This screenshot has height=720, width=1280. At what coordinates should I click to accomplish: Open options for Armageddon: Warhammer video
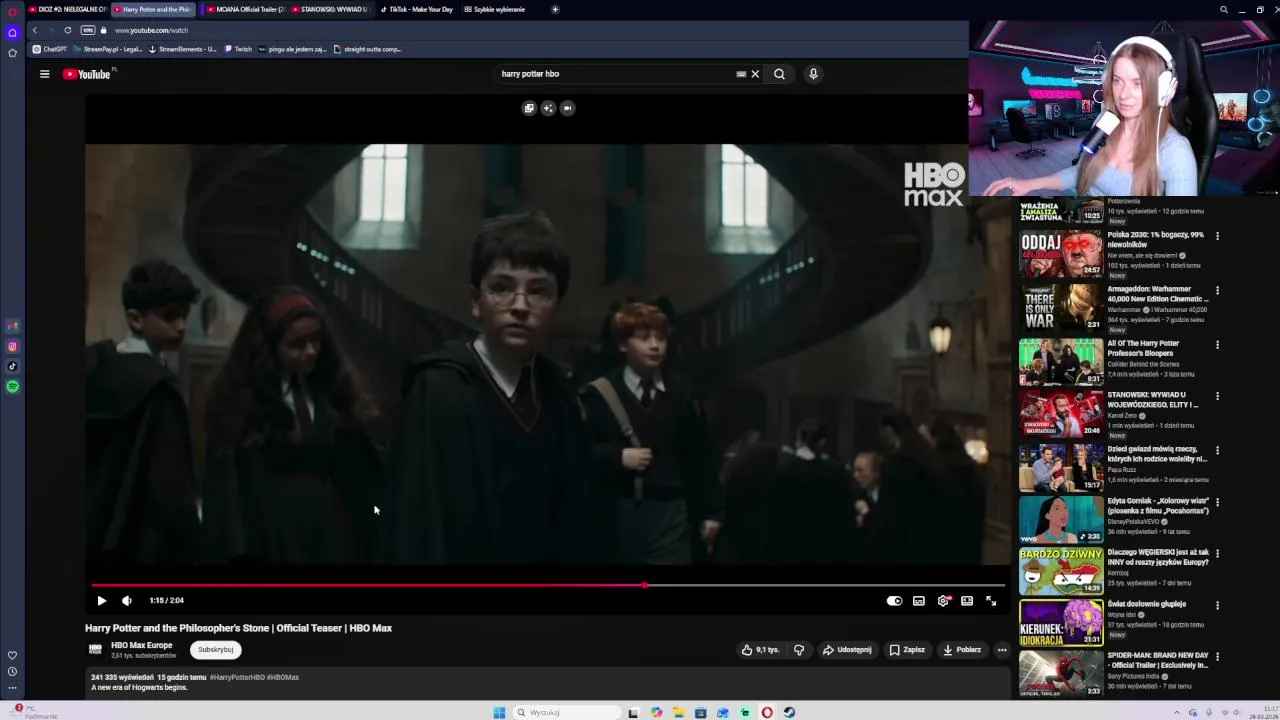tap(1217, 290)
